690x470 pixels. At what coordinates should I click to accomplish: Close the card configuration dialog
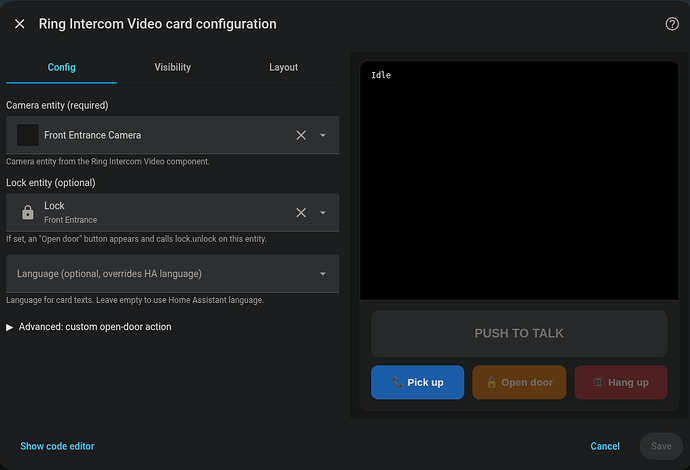pyautogui.click(x=20, y=24)
